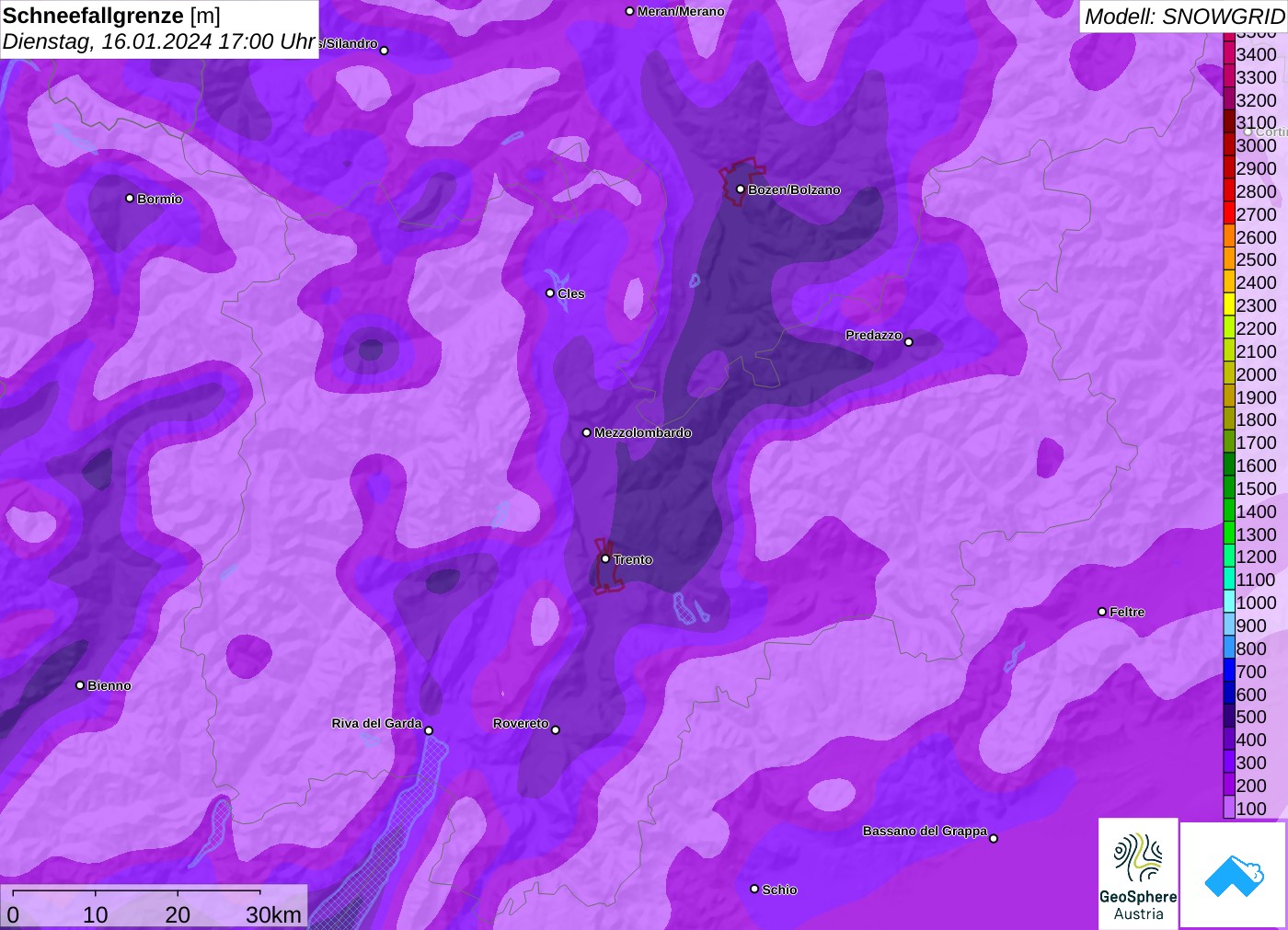Screen dimensions: 1288x930
Task: Click the Feltre location marker
Action: (x=1102, y=612)
